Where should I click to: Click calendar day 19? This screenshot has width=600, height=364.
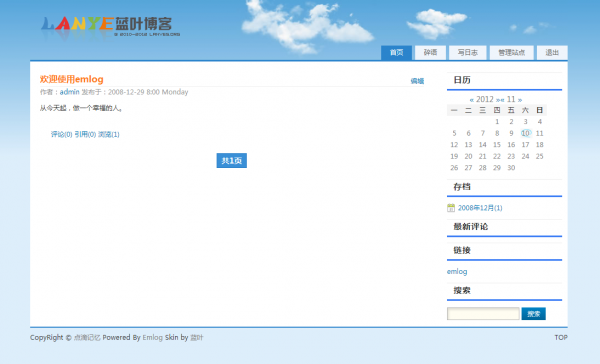(x=454, y=156)
